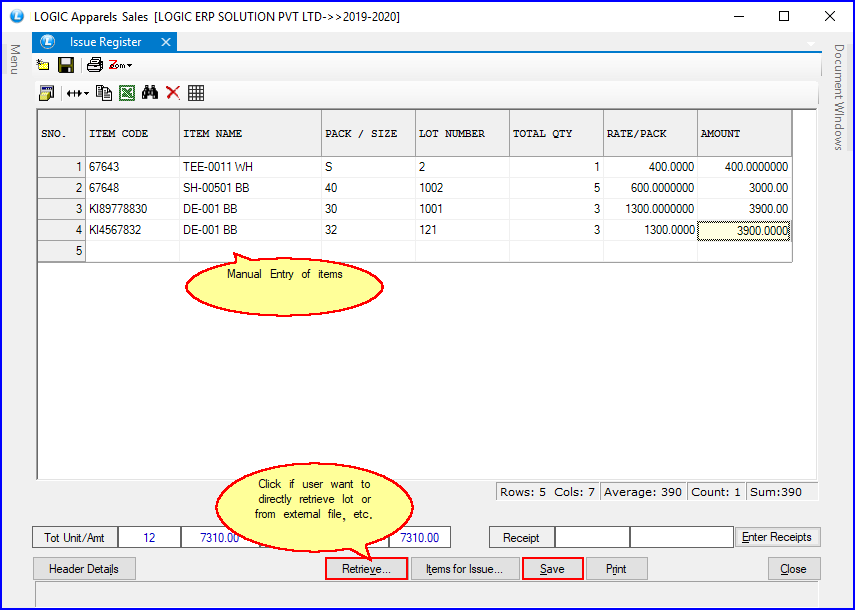Image resolution: width=859 pixels, height=610 pixels.
Task: Close the Issue Register tab
Action: tap(166, 42)
